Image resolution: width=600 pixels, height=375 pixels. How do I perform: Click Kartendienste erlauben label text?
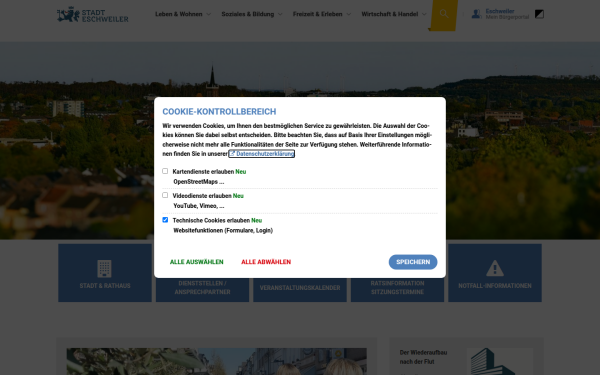pyautogui.click(x=203, y=171)
